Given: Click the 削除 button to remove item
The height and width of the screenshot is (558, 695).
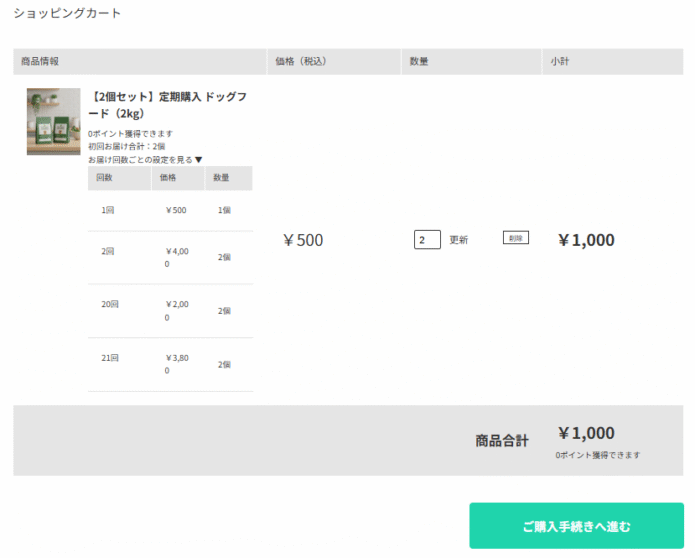Looking at the screenshot, I should [515, 238].
